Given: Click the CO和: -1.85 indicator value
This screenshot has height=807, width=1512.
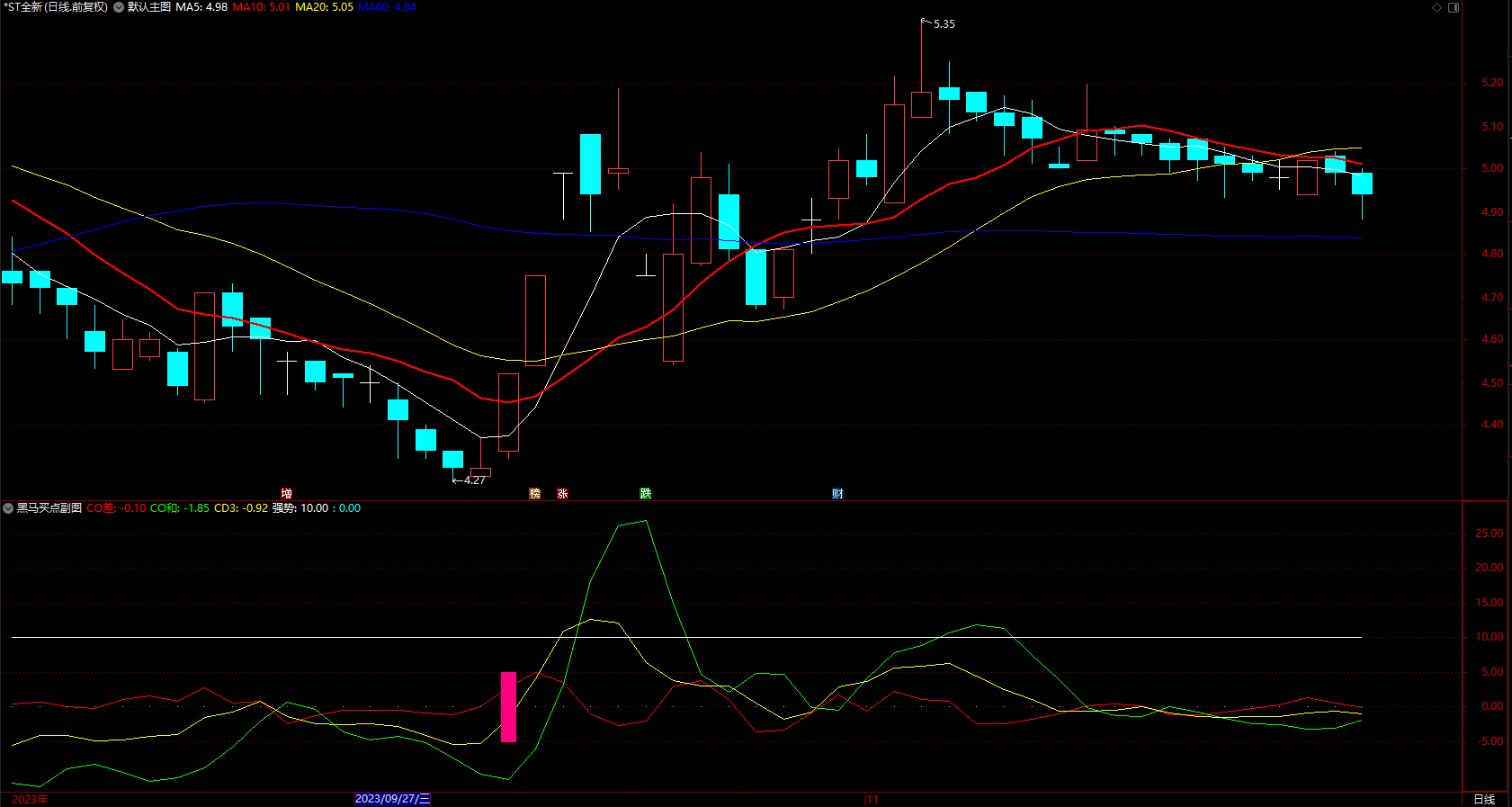Looking at the screenshot, I should [180, 508].
